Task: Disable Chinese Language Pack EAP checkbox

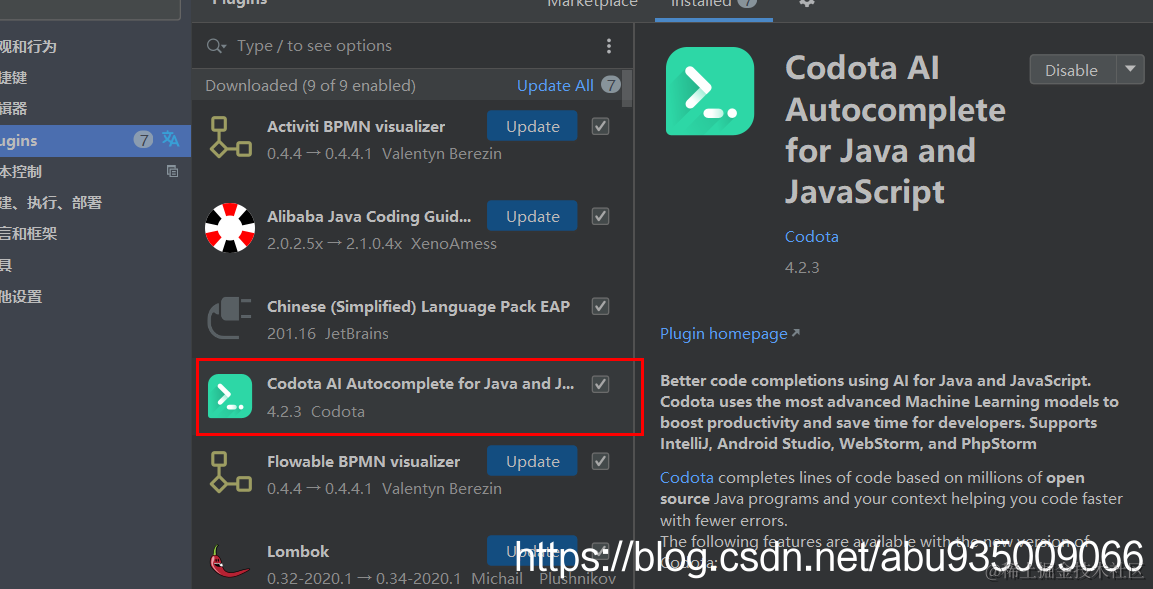Action: point(601,306)
